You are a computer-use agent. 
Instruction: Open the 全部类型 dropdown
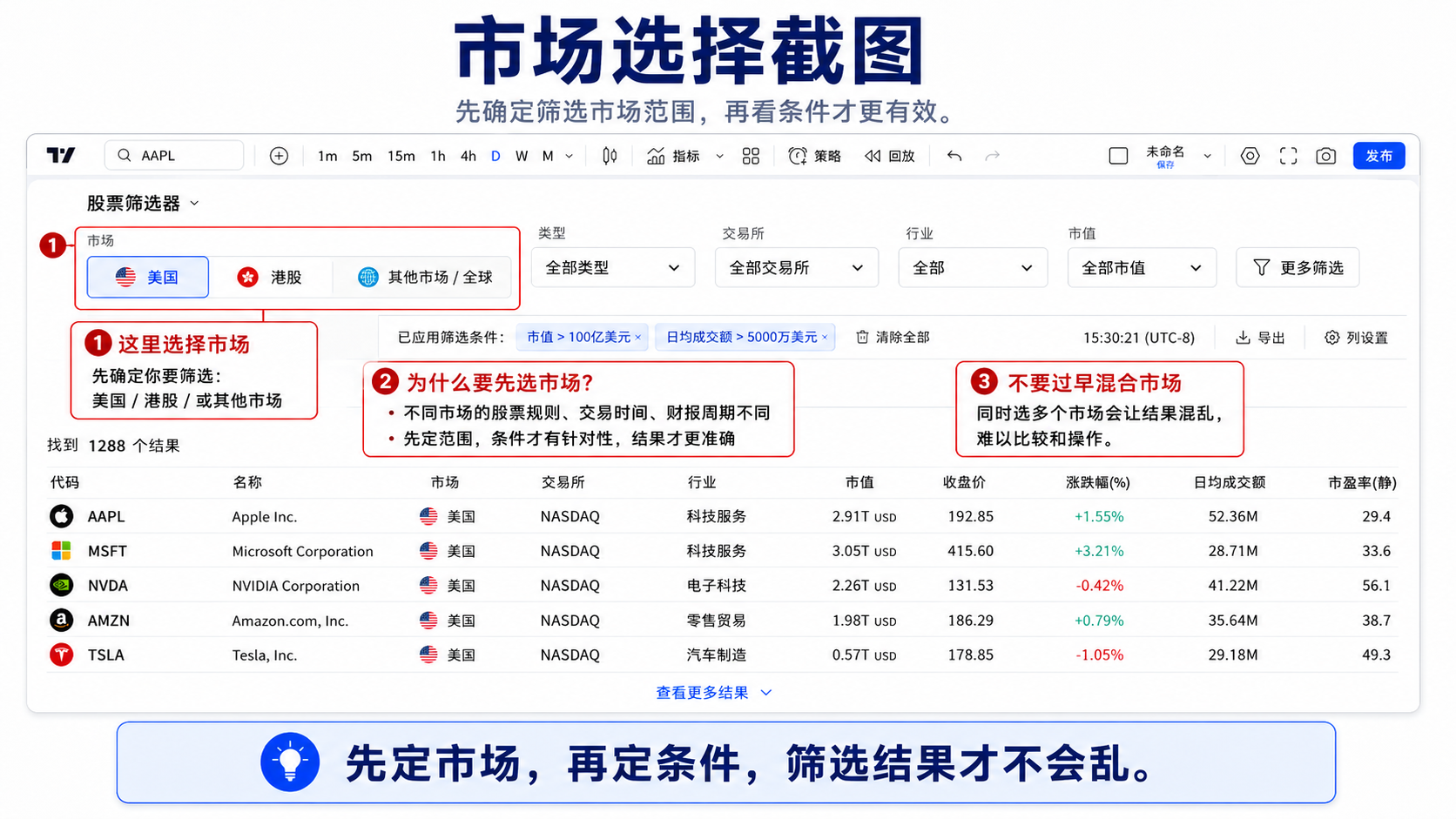(x=613, y=267)
